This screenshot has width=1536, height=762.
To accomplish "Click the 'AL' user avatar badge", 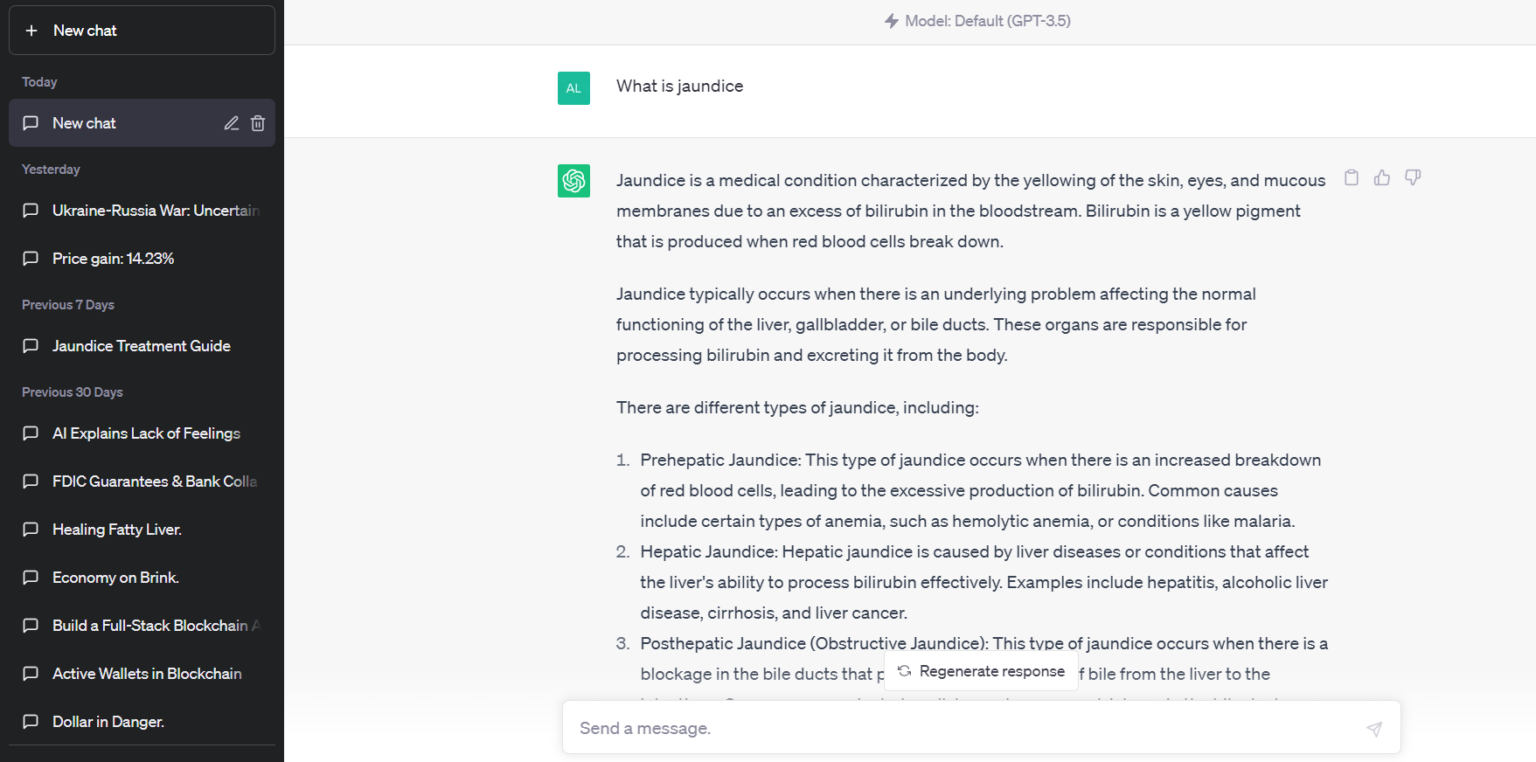I will pyautogui.click(x=573, y=88).
